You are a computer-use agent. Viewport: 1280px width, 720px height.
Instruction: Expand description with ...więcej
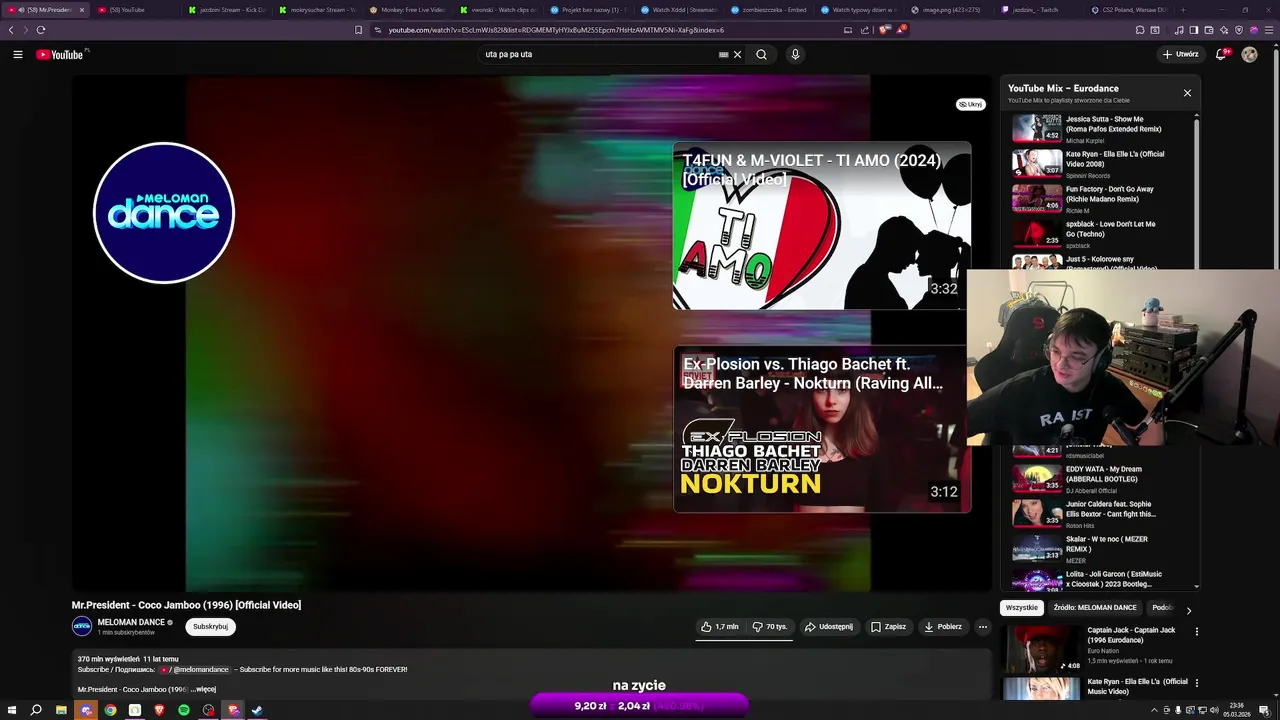[204, 689]
